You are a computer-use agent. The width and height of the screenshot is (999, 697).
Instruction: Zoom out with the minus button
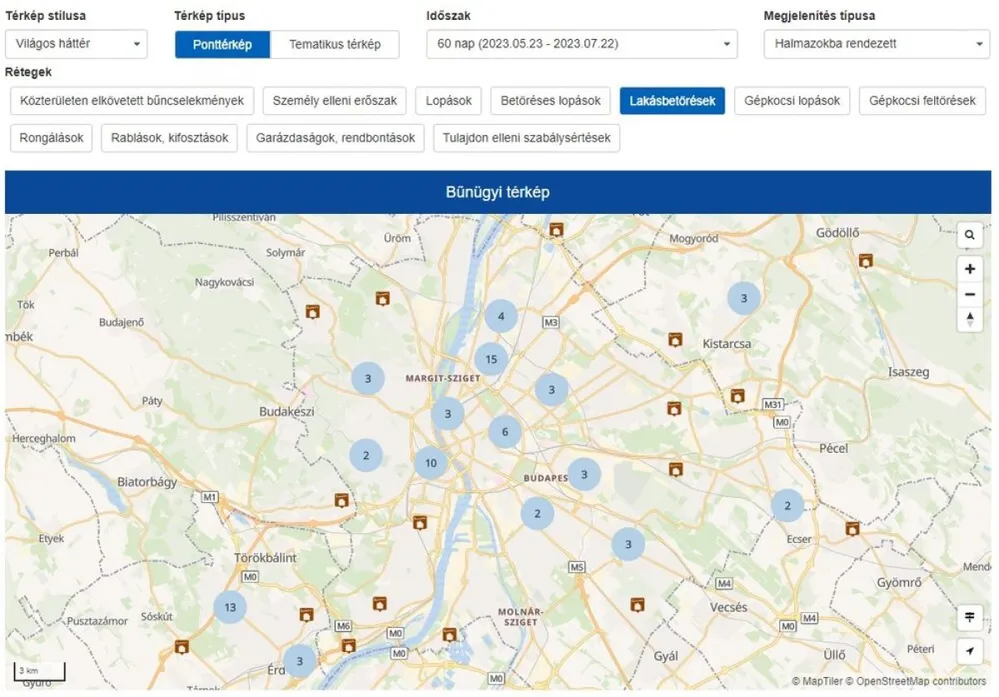coord(969,295)
